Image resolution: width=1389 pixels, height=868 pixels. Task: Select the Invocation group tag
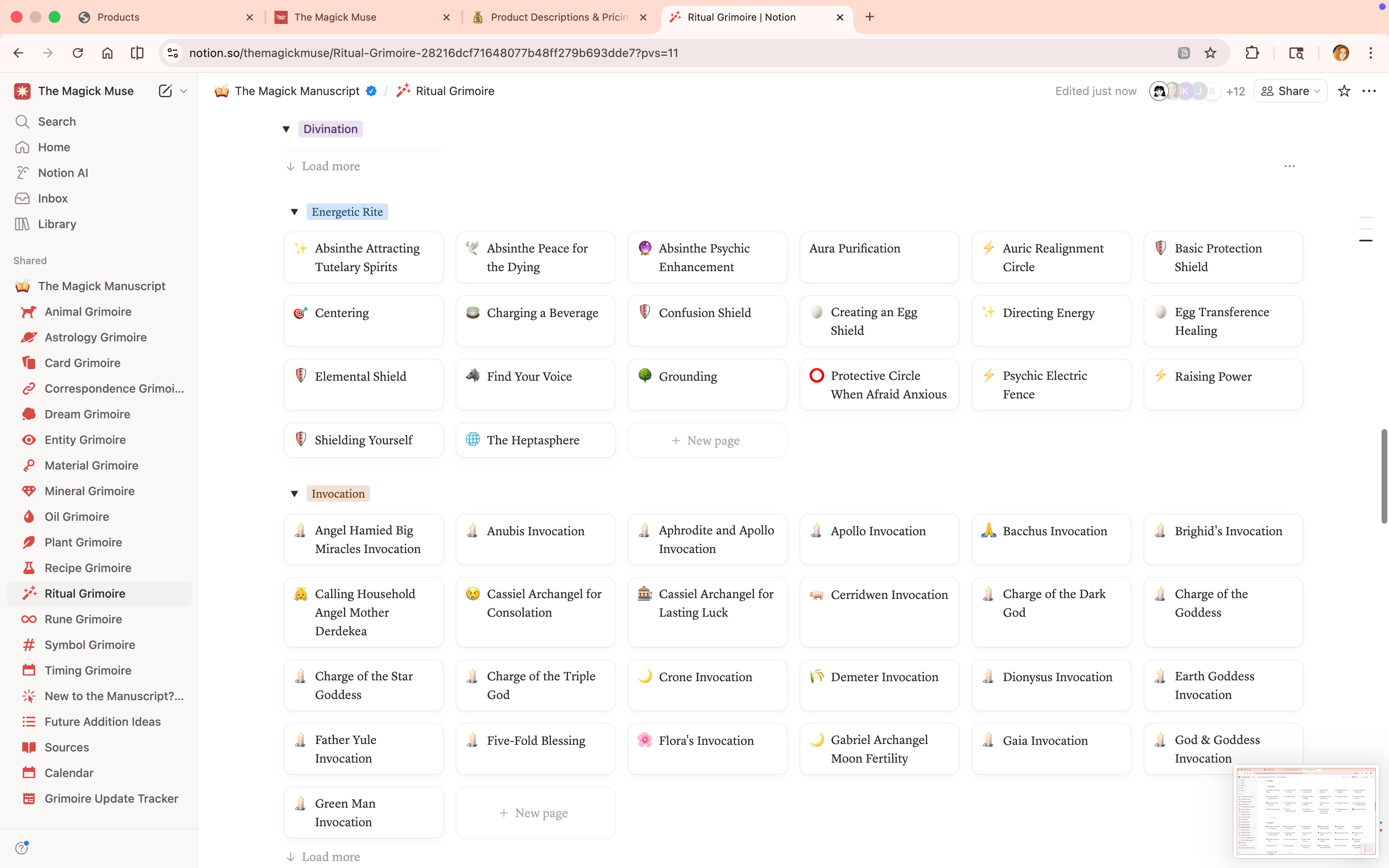coord(338,494)
